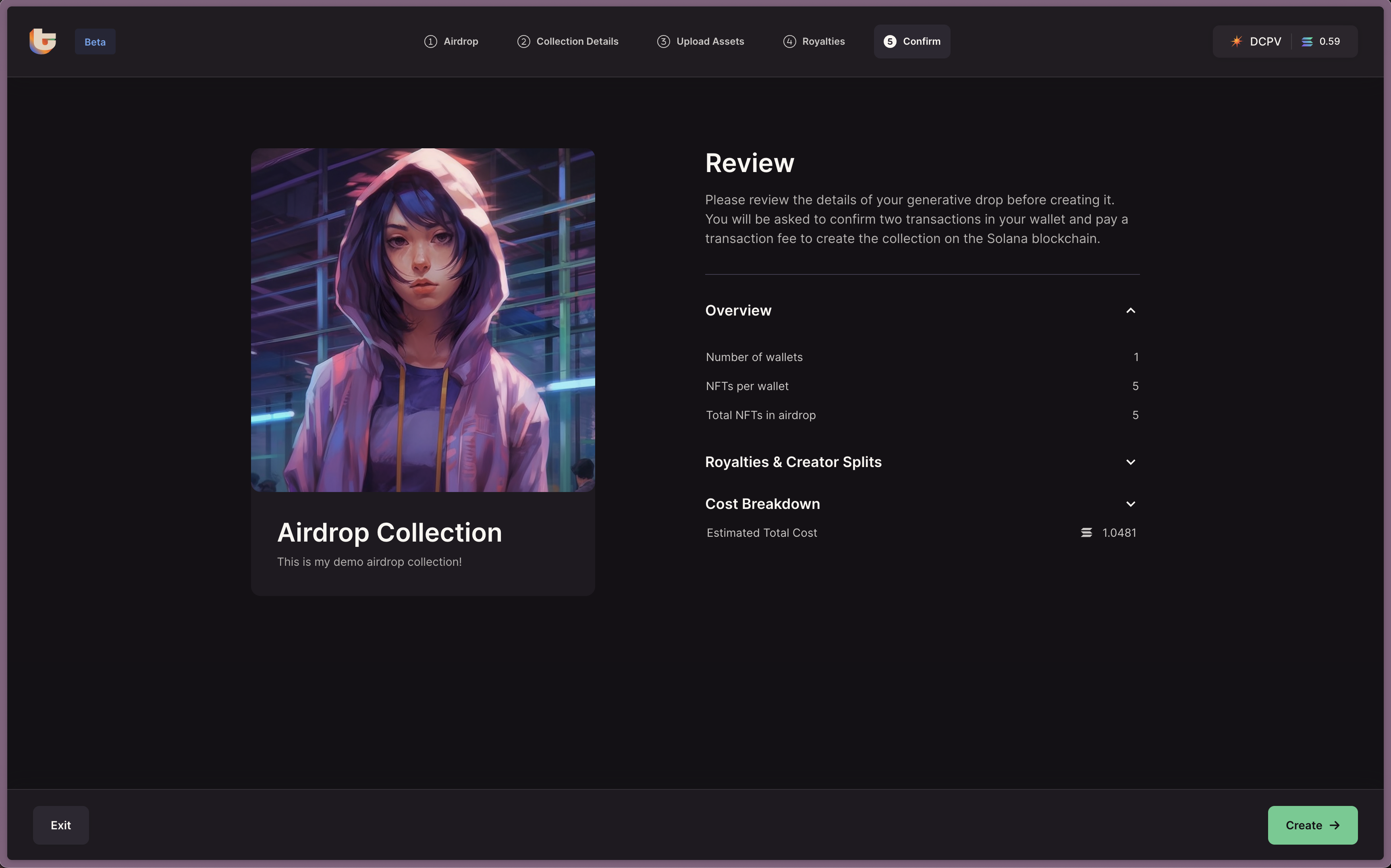The width and height of the screenshot is (1391, 868).
Task: Click step 1 circle icon
Action: click(431, 42)
